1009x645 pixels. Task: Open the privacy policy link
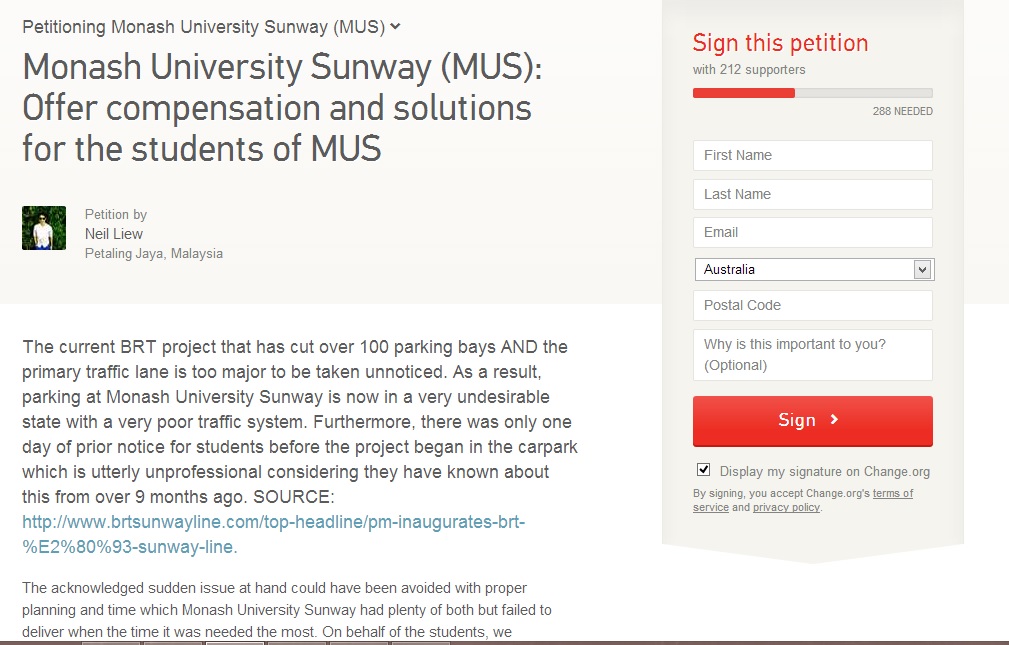click(786, 507)
